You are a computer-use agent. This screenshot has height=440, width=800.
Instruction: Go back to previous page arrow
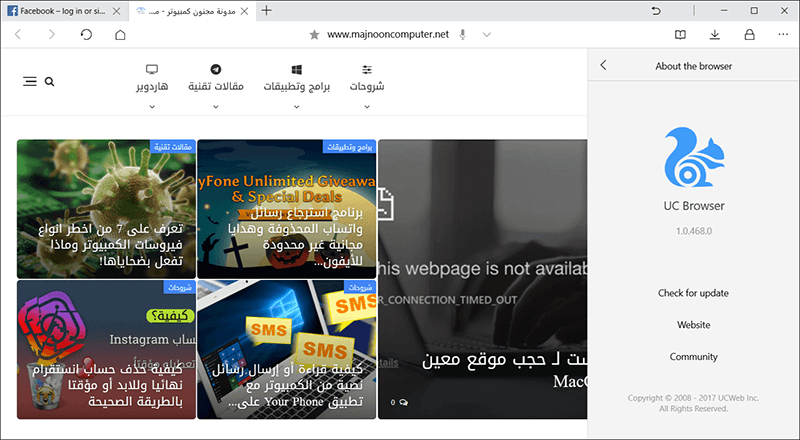[18, 34]
